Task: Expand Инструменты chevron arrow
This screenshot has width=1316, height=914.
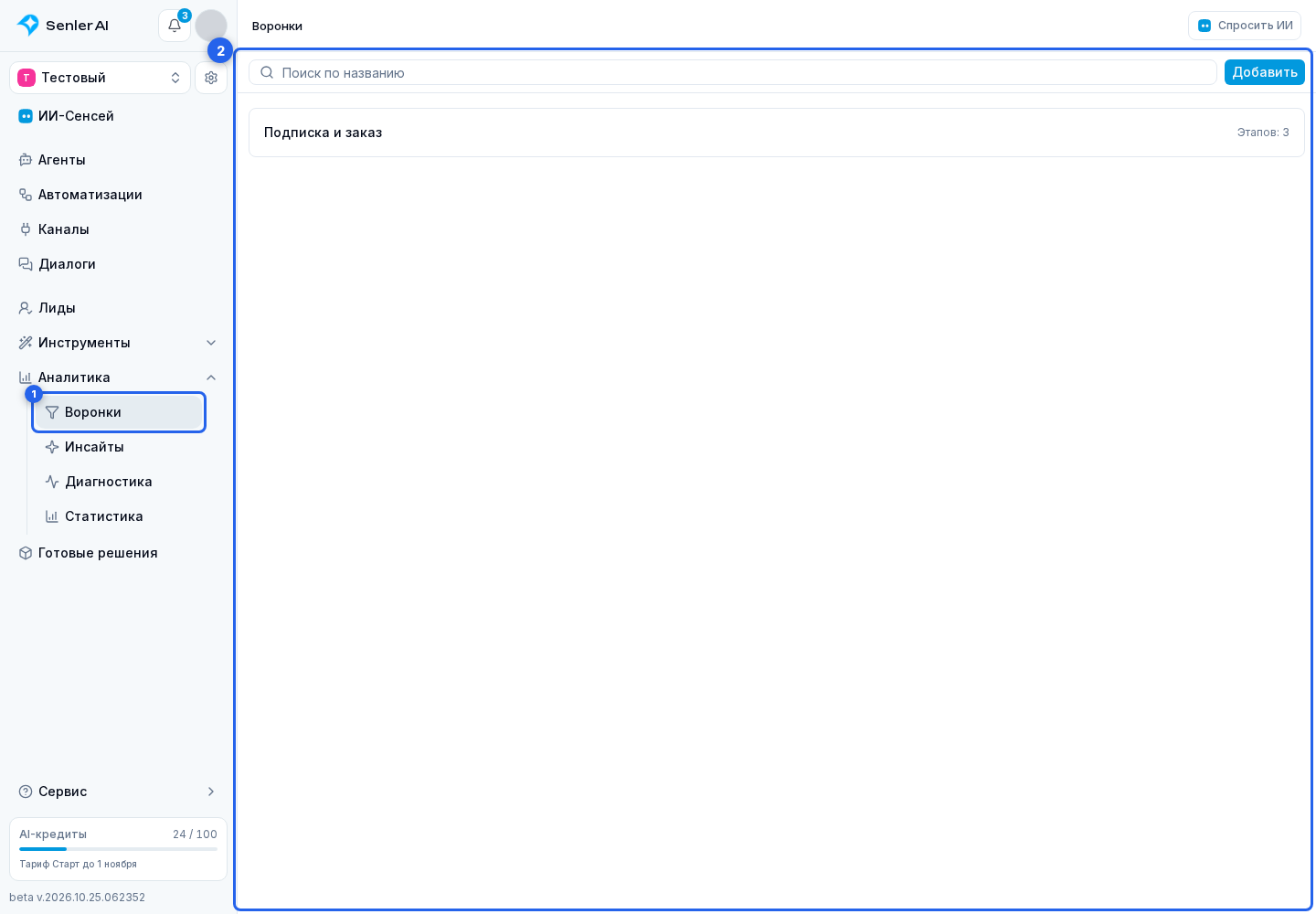Action: [211, 343]
